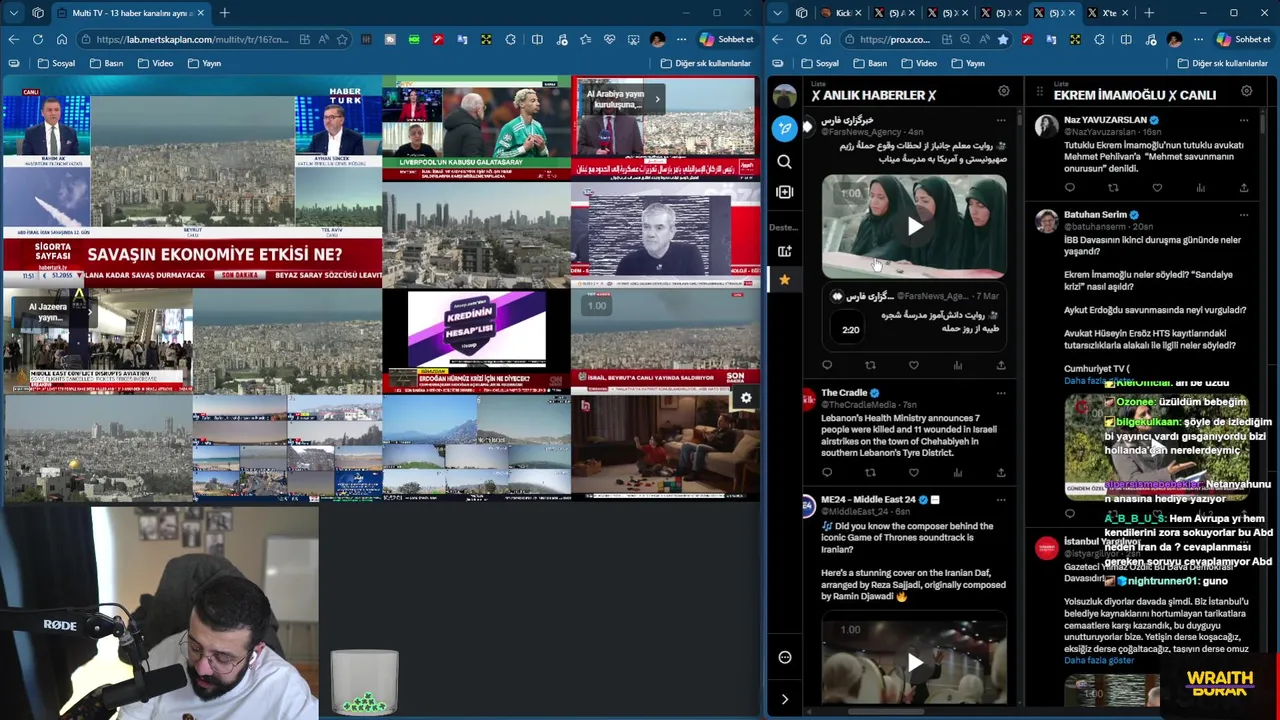Open Yayın bookmarks folder in right browser
The image size is (1280, 720).
tap(967, 63)
